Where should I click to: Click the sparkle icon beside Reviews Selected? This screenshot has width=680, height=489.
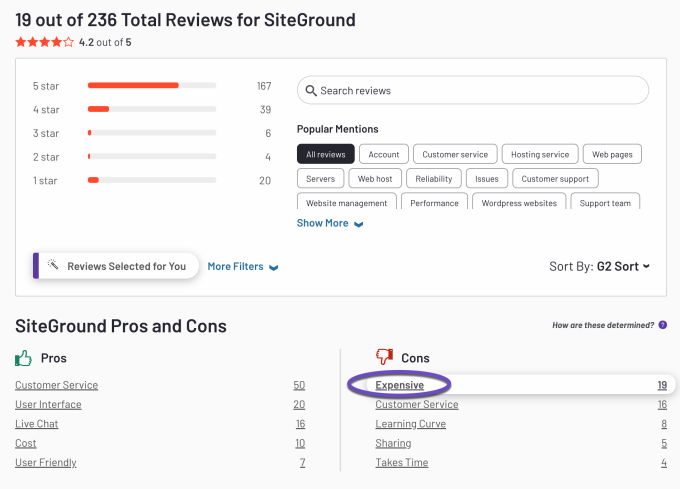tap(53, 266)
